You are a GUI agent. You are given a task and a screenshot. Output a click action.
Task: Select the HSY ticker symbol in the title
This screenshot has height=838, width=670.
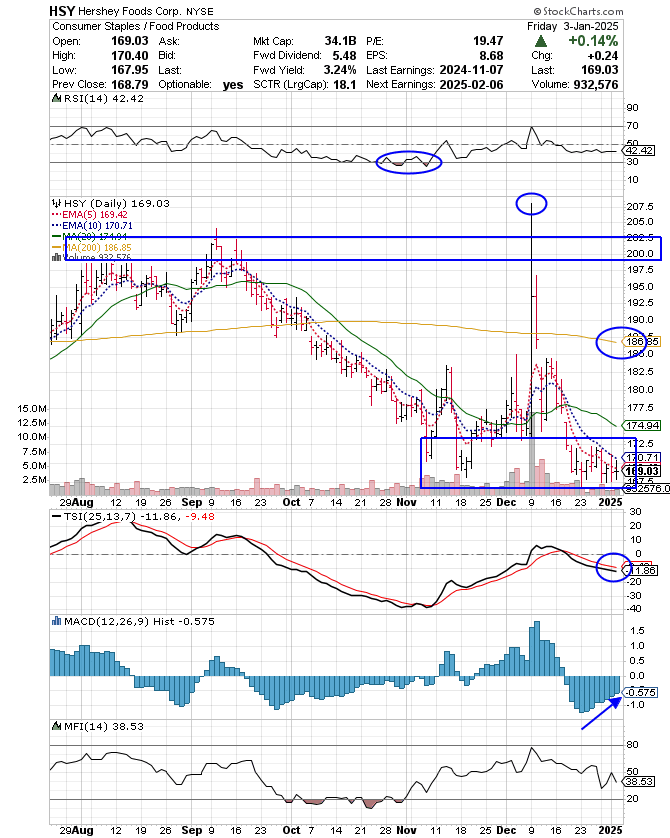[x=62, y=11]
